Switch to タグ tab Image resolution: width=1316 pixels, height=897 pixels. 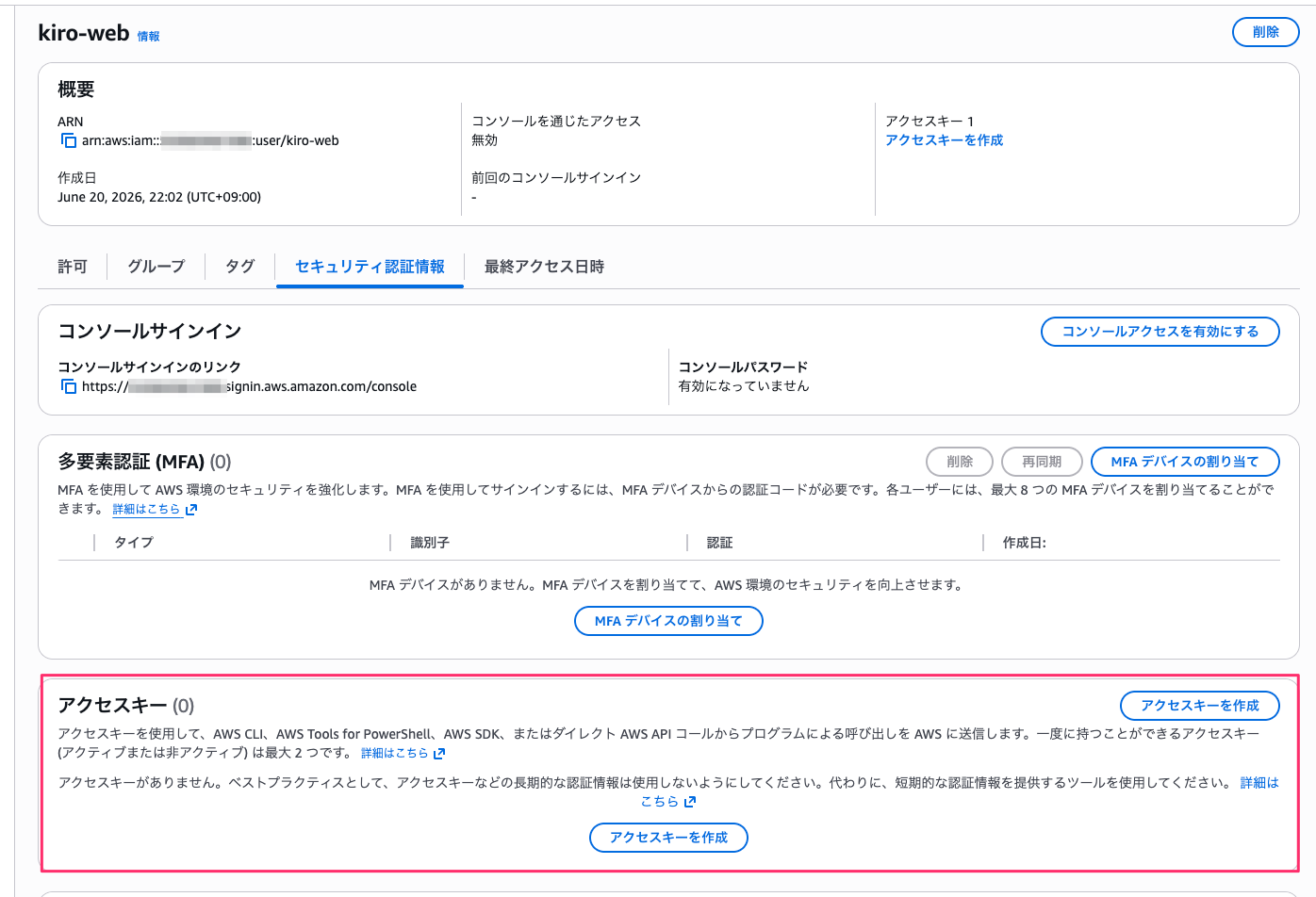(x=239, y=267)
